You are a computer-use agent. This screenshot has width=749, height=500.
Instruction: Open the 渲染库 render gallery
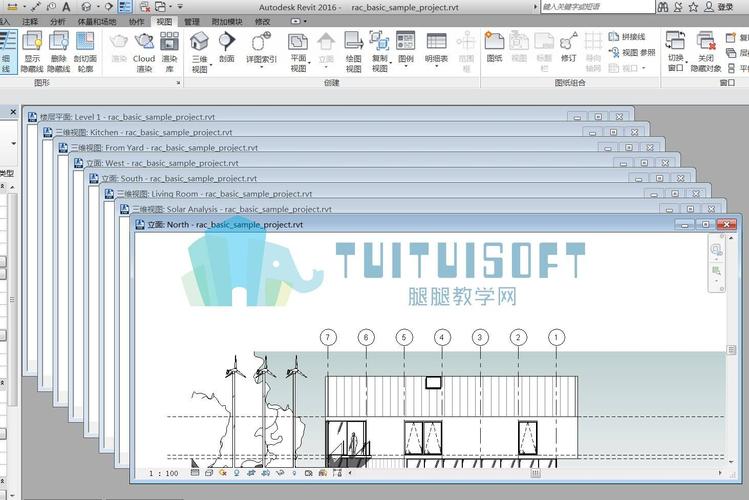[x=169, y=52]
